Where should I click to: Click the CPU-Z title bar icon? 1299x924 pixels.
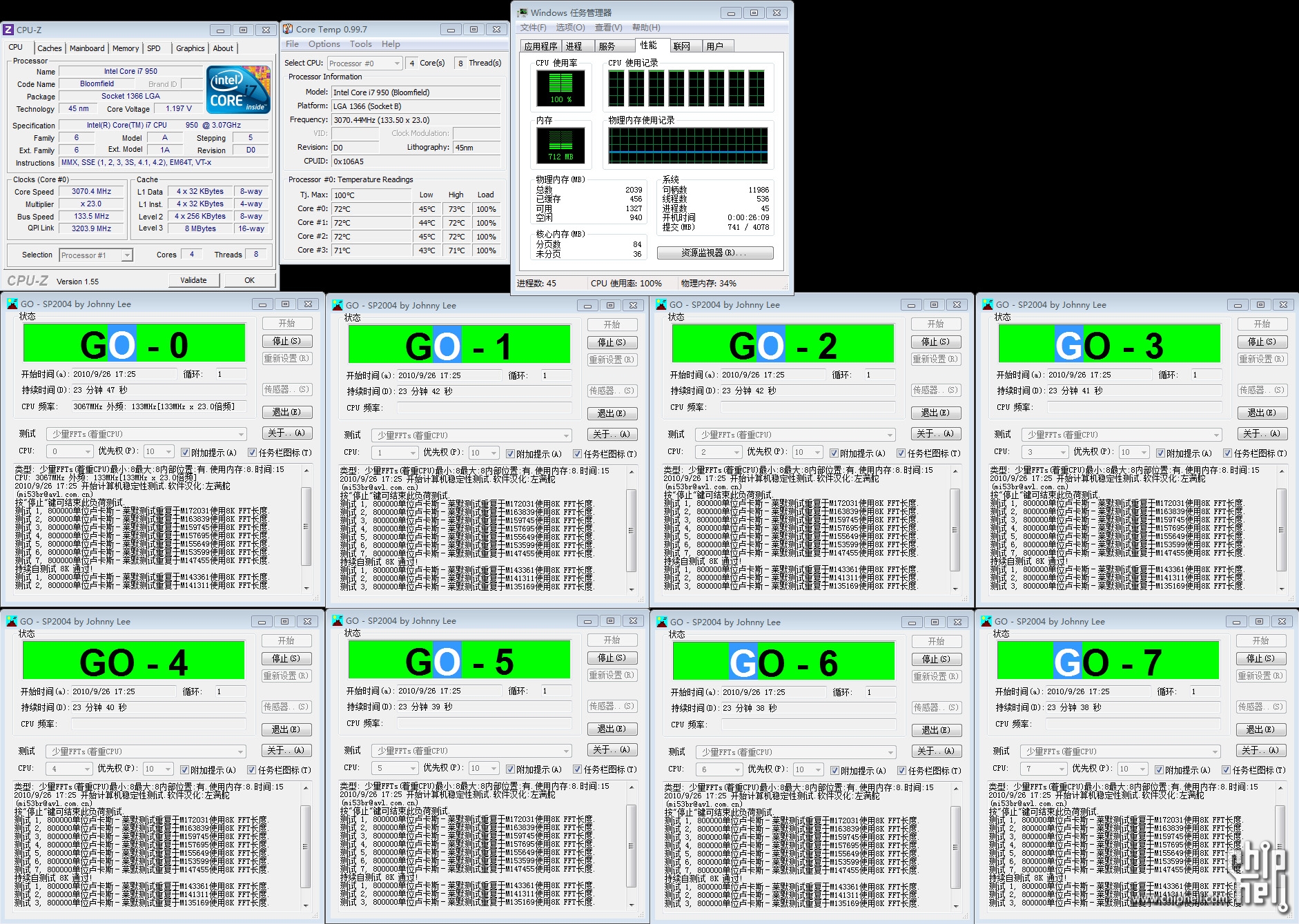[8, 30]
